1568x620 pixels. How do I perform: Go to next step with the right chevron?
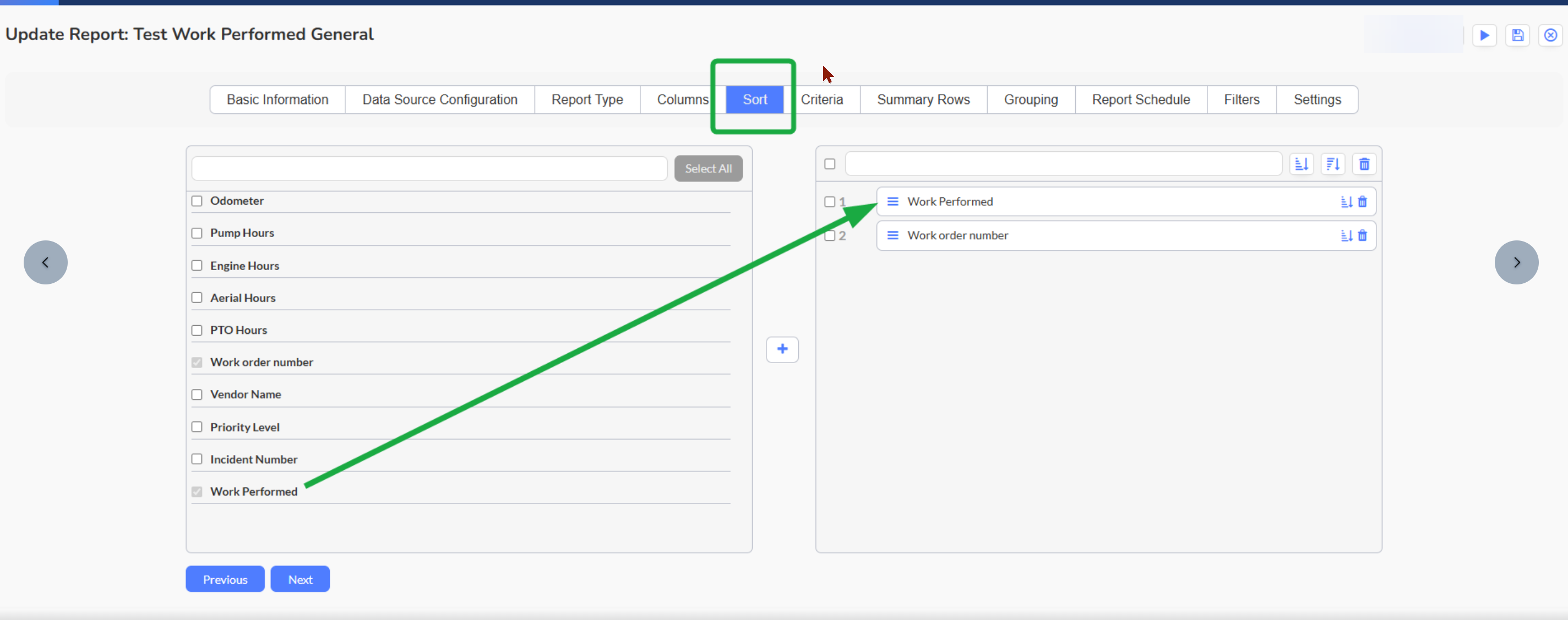pos(1516,262)
